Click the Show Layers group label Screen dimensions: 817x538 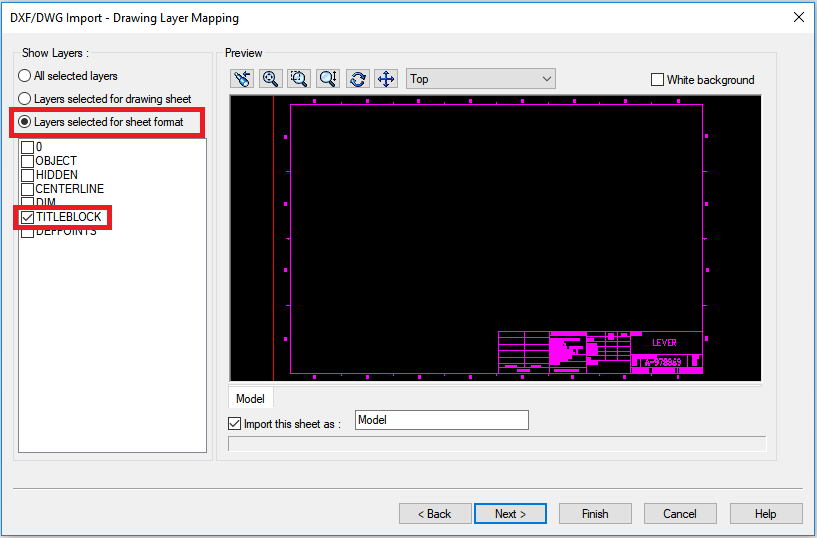tap(55, 53)
